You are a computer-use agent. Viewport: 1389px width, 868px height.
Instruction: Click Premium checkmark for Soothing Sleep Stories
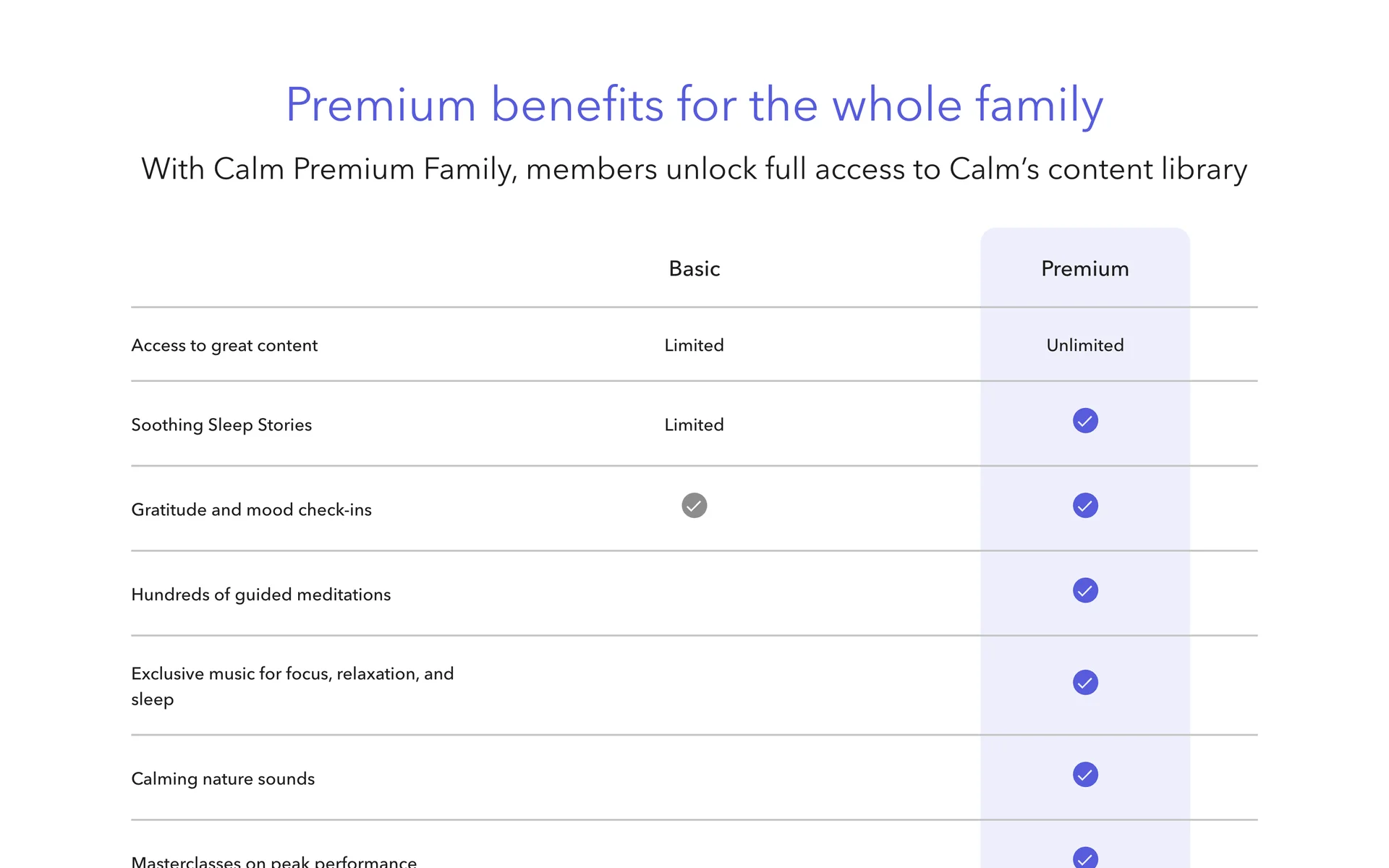pos(1085,421)
